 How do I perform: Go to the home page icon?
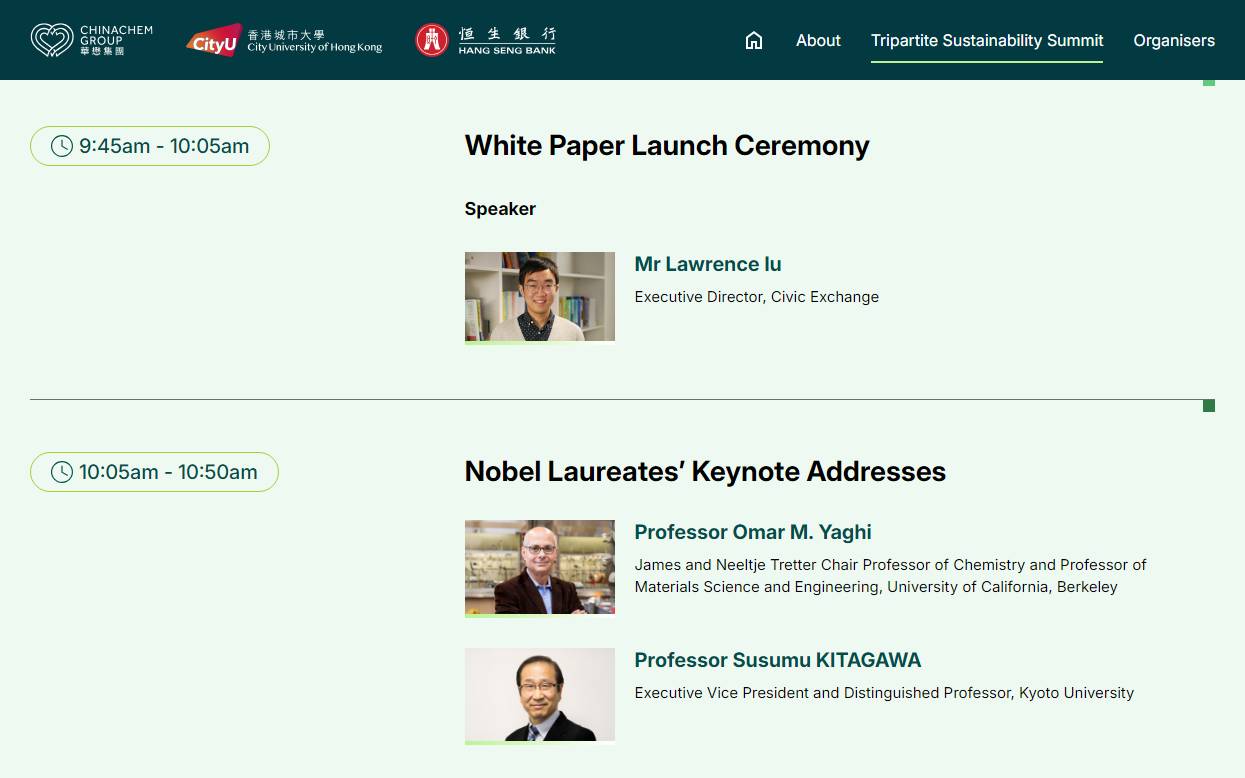coord(754,41)
